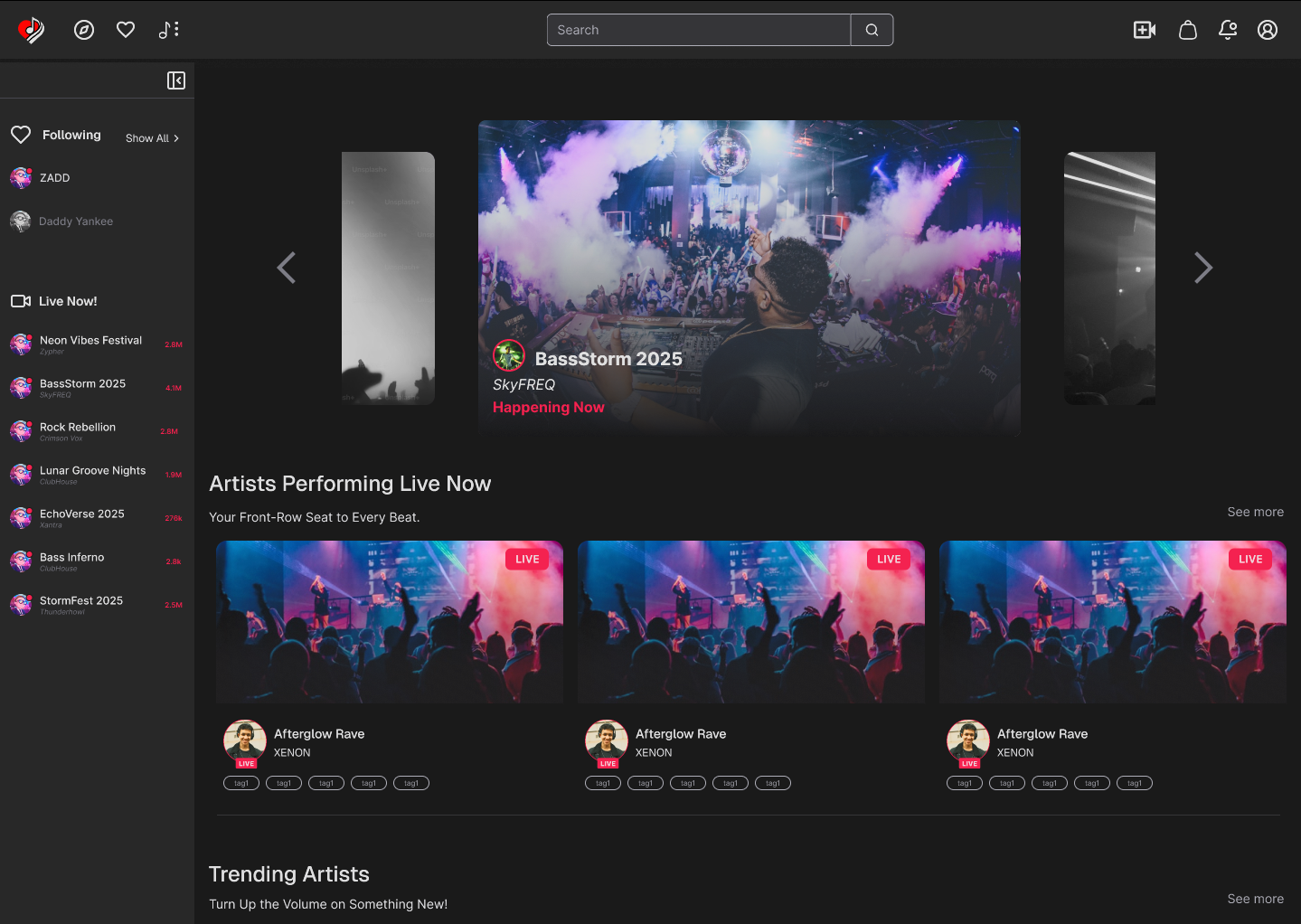Image resolution: width=1301 pixels, height=924 pixels.
Task: Open the account profile icon
Action: pyautogui.click(x=1267, y=29)
